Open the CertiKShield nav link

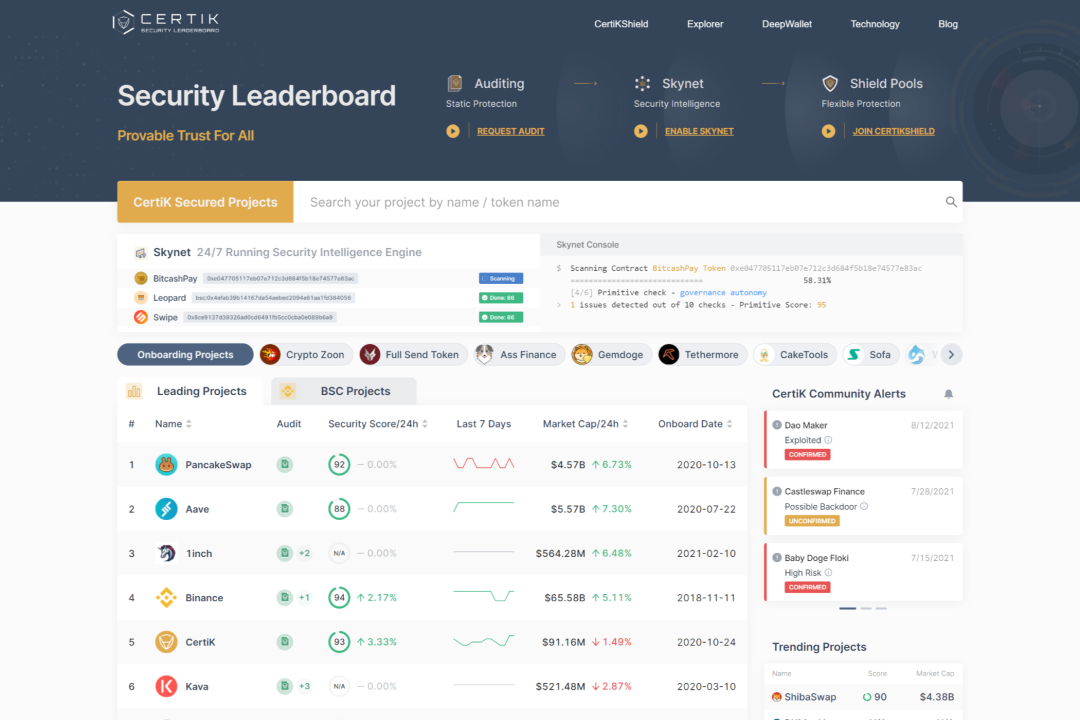pos(621,24)
